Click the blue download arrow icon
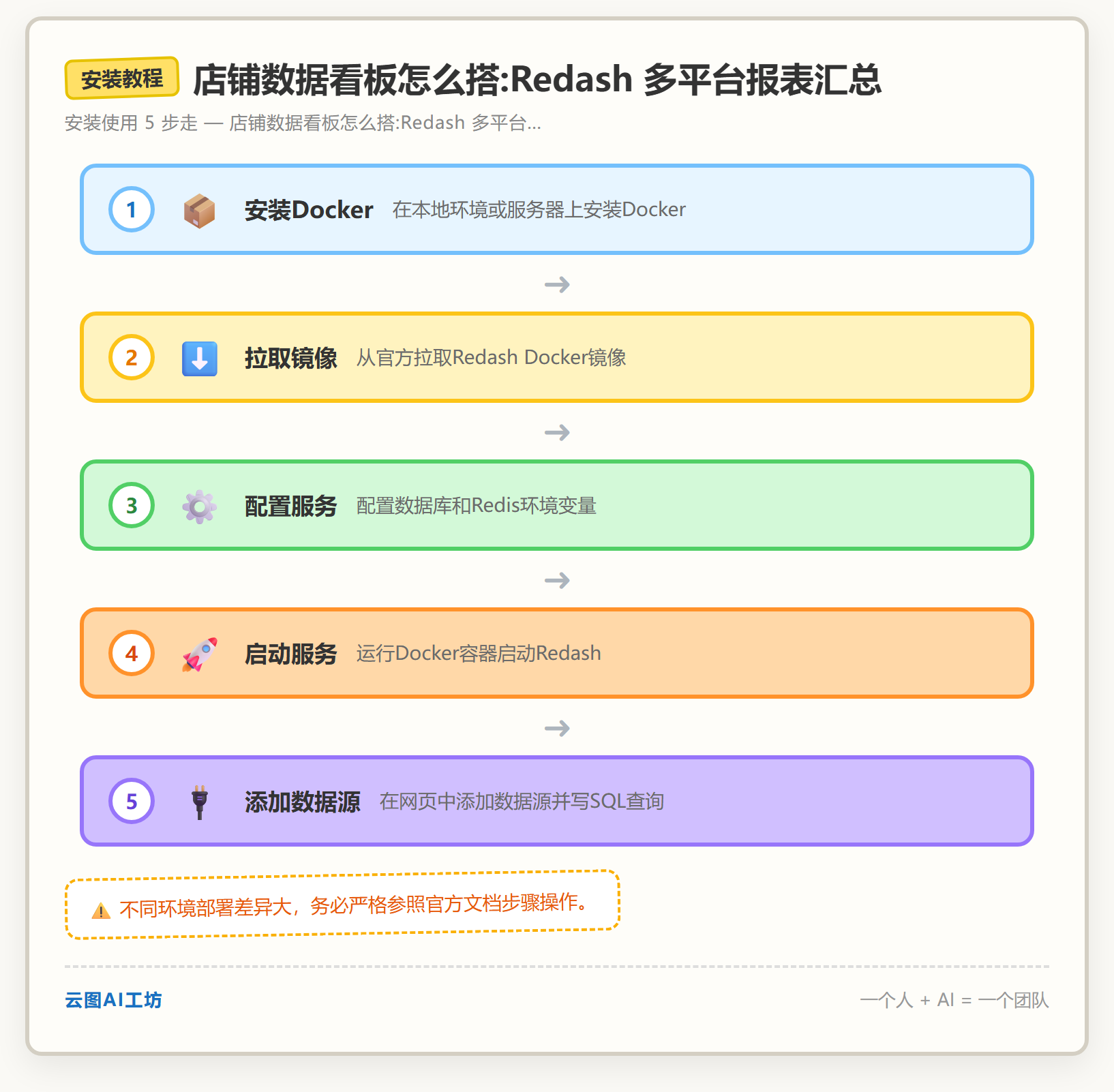The image size is (1114, 1092). click(199, 358)
